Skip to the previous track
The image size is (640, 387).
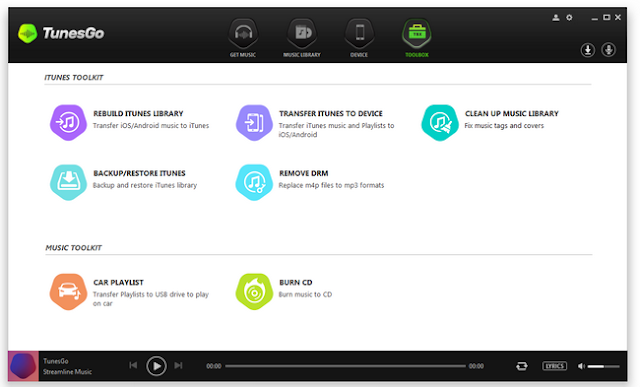coord(133,365)
